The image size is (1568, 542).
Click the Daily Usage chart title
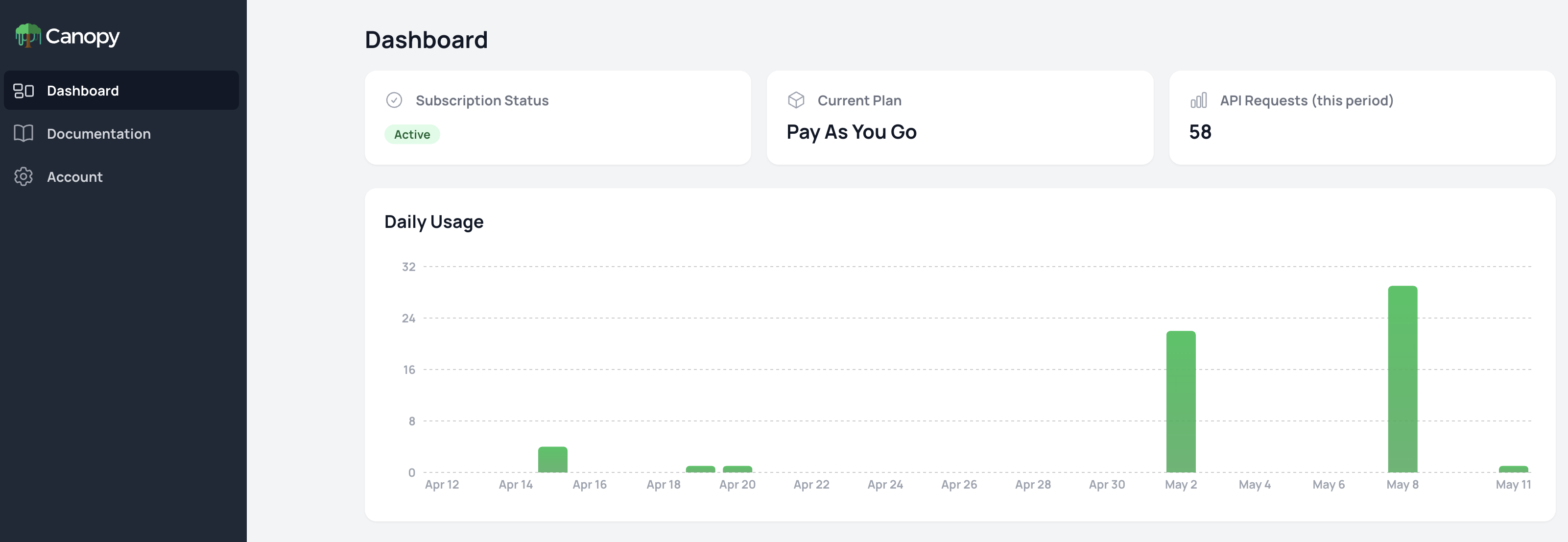tap(433, 222)
